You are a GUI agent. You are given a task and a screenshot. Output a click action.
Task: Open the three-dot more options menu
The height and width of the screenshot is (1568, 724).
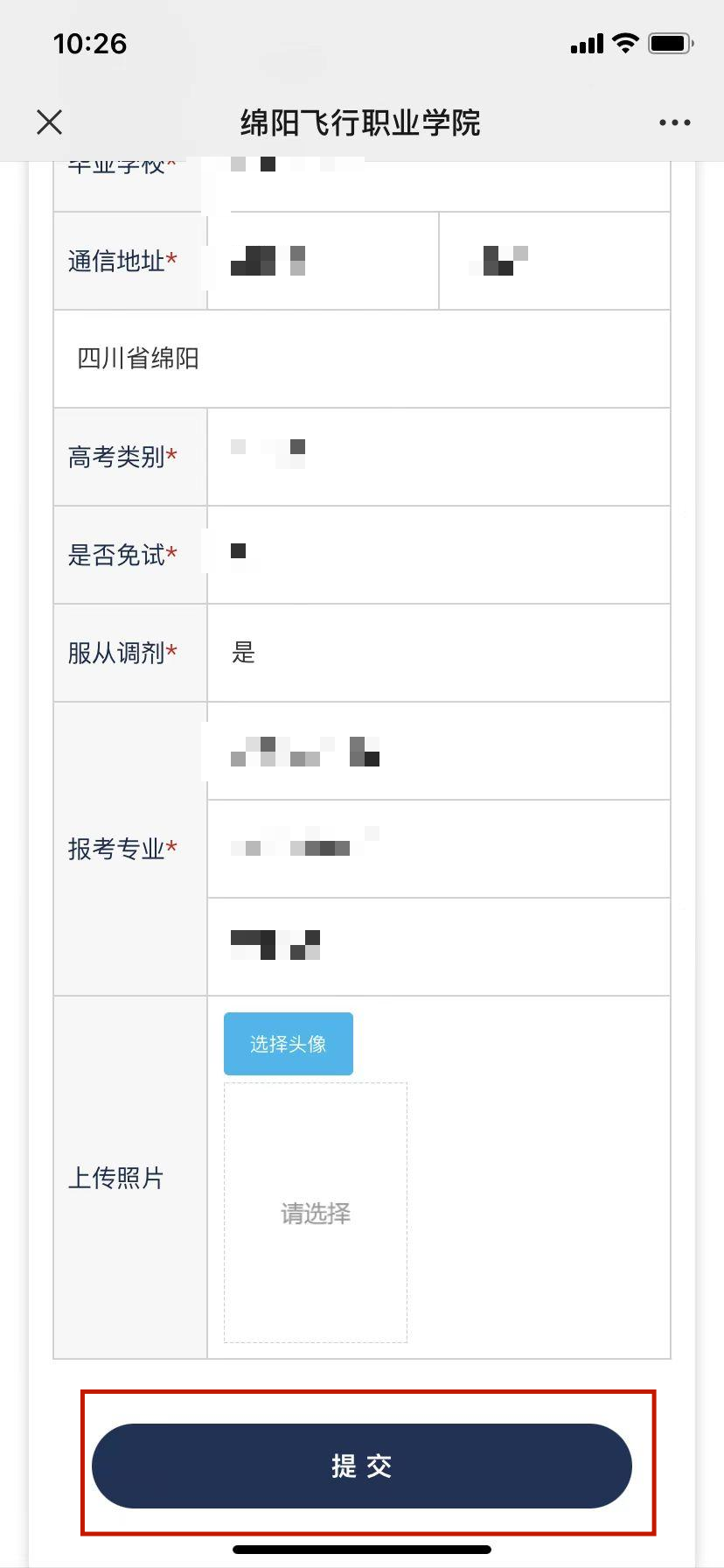pyautogui.click(x=674, y=122)
